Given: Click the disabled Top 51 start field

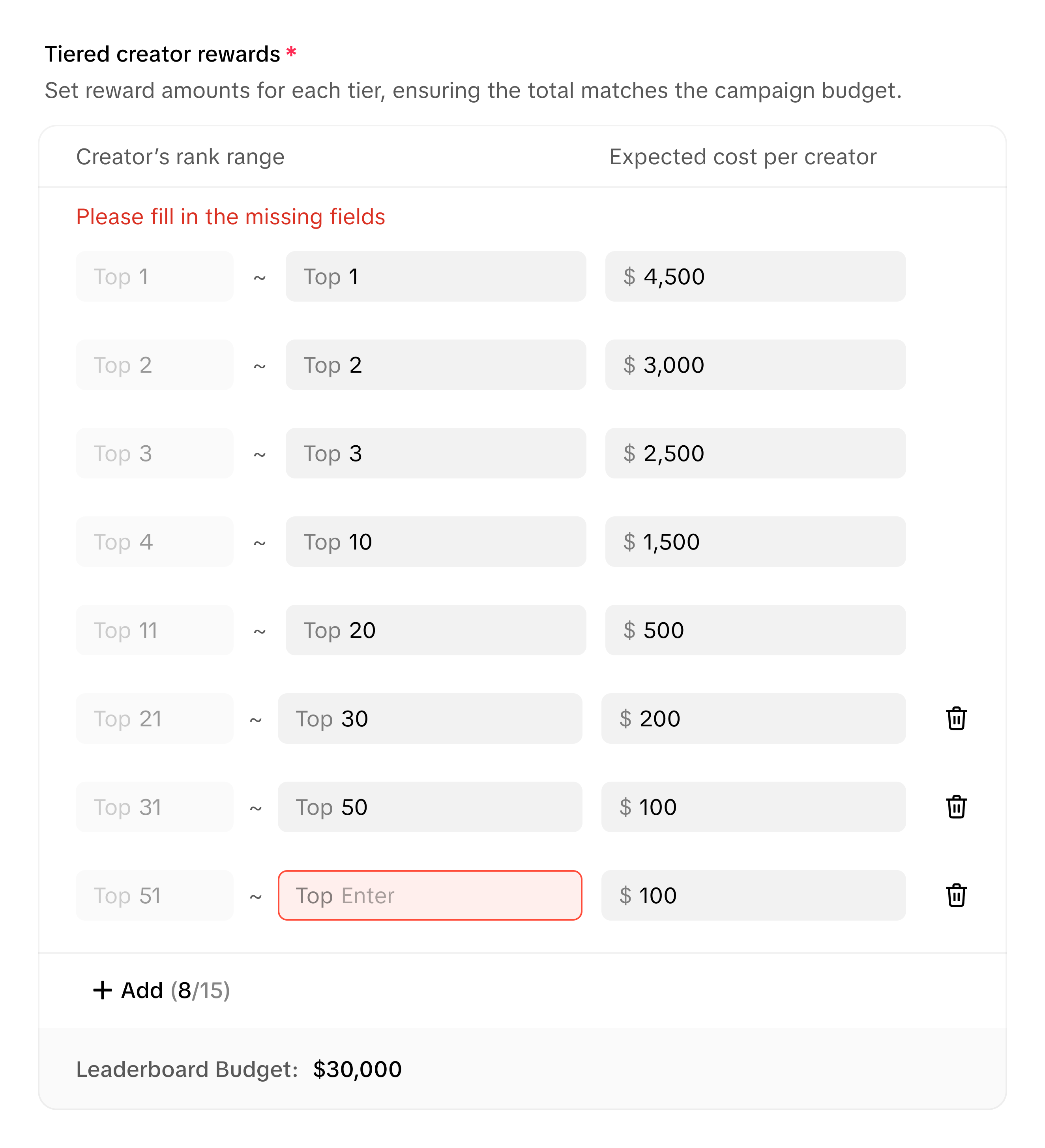Looking at the screenshot, I should pyautogui.click(x=154, y=895).
